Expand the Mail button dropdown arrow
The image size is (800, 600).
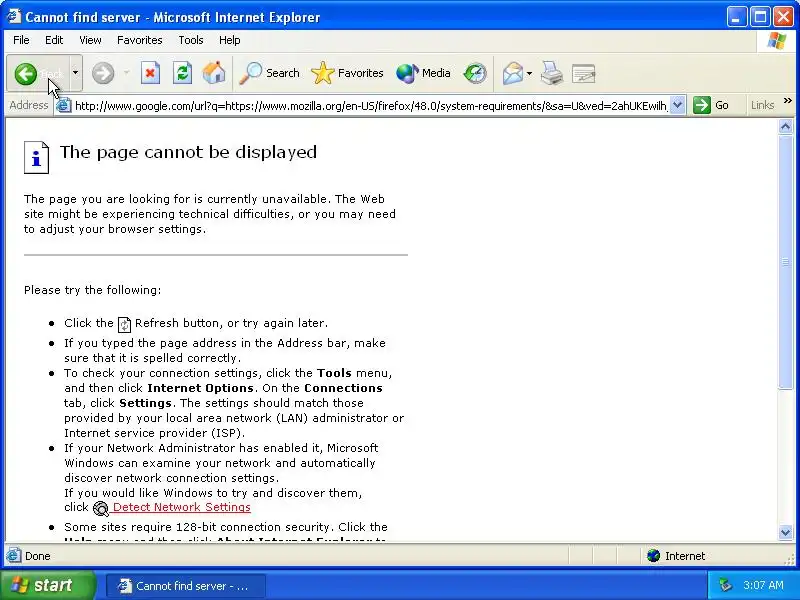[x=529, y=73]
